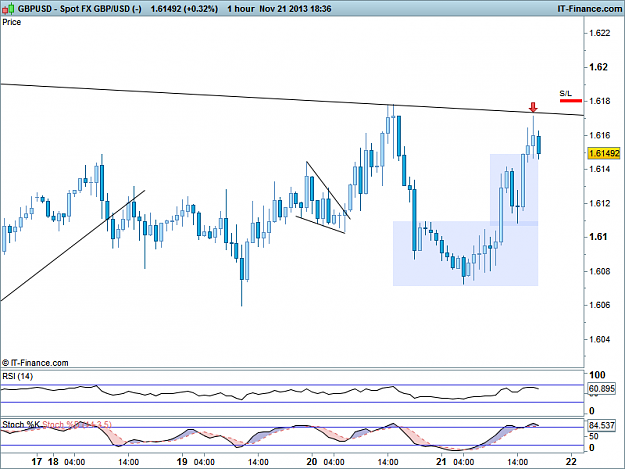Click date 17 on time axis
This screenshot has width=625, height=469.
pyautogui.click(x=36, y=462)
